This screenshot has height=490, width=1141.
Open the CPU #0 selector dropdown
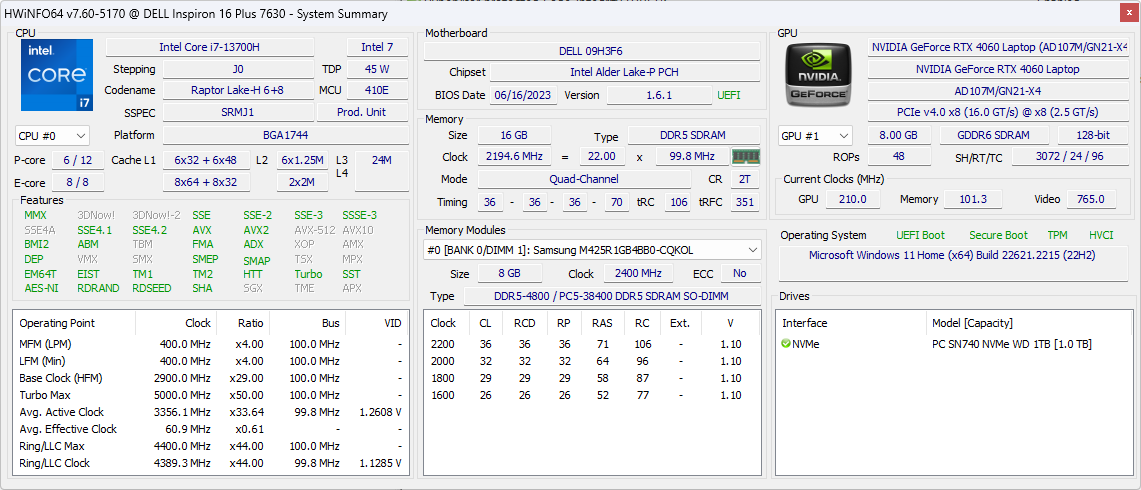tap(52, 135)
